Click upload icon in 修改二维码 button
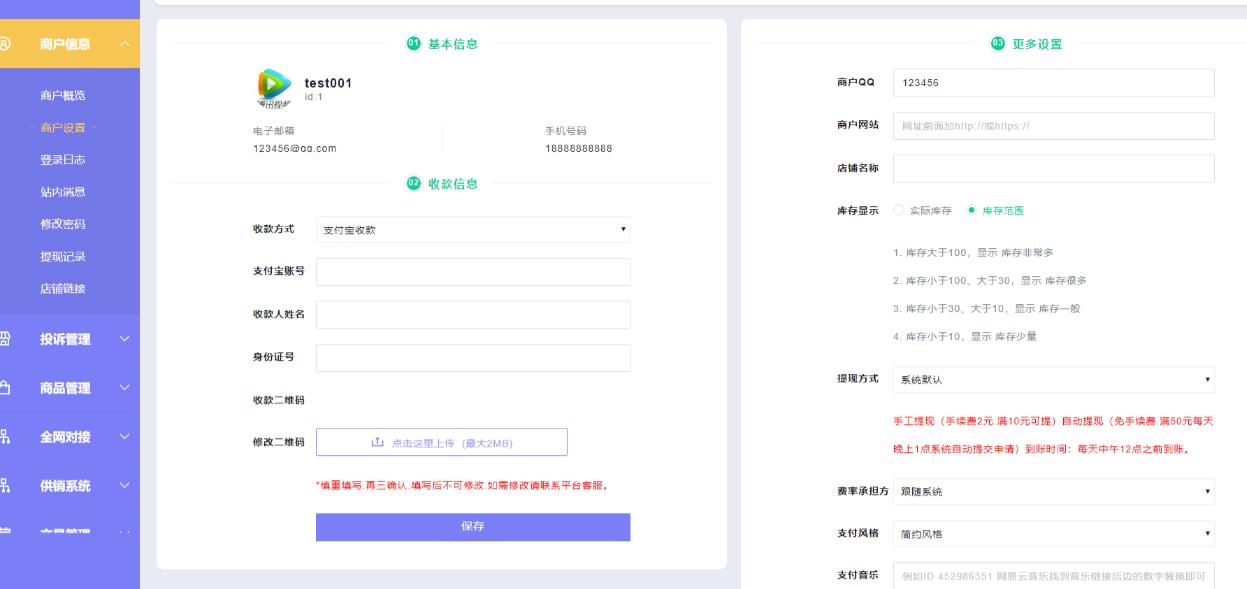Viewport: 1247px width, 589px height. pyautogui.click(x=377, y=443)
